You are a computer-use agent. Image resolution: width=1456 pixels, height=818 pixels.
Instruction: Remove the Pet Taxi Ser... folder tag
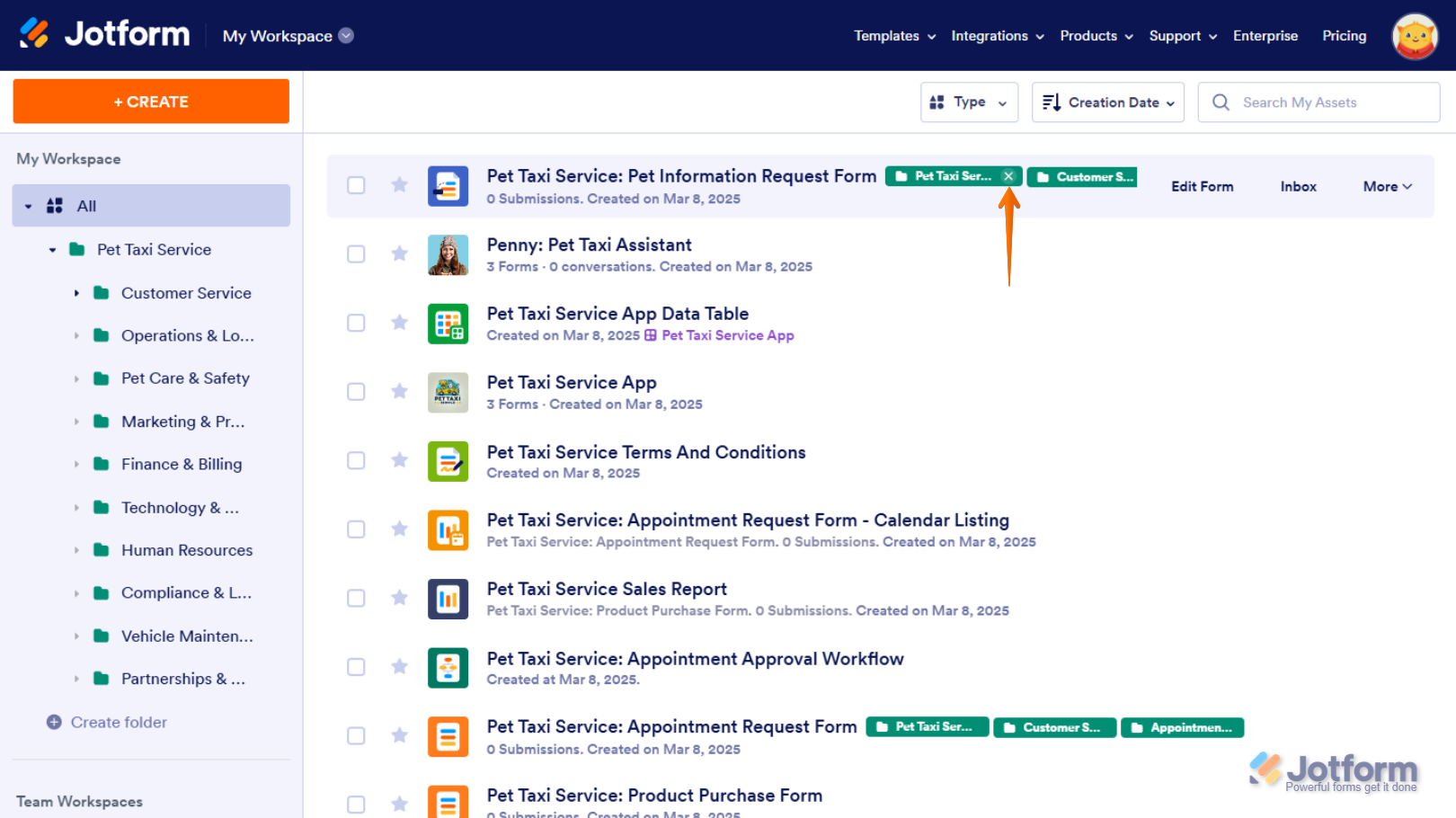tap(1008, 176)
